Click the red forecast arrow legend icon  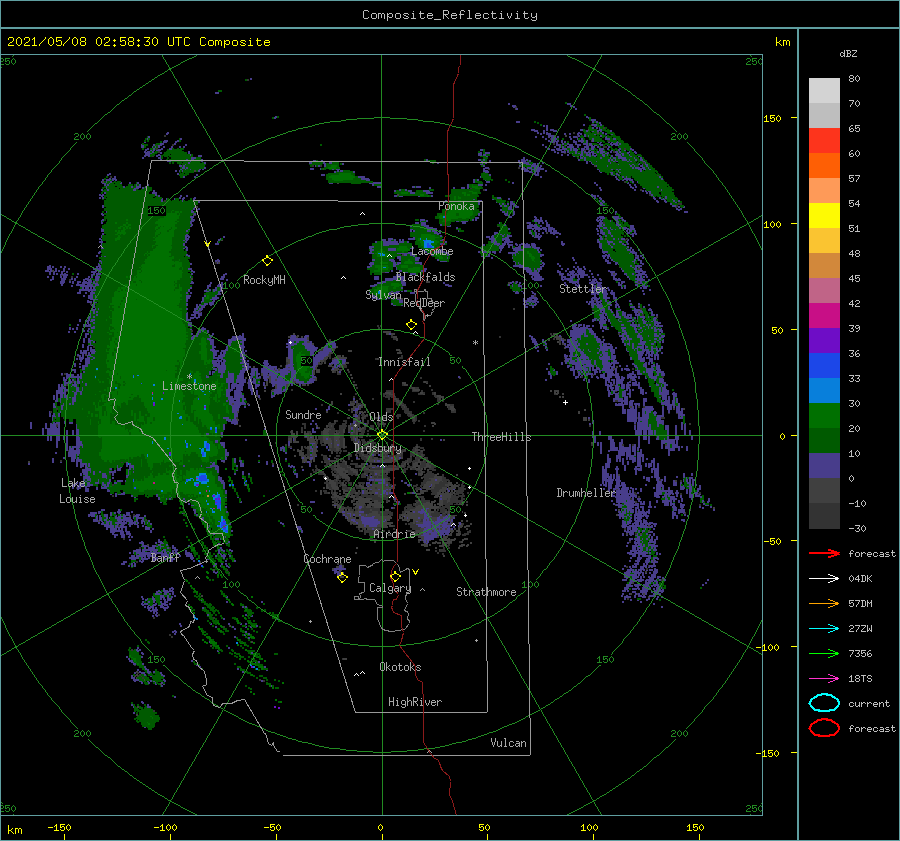coord(824,553)
